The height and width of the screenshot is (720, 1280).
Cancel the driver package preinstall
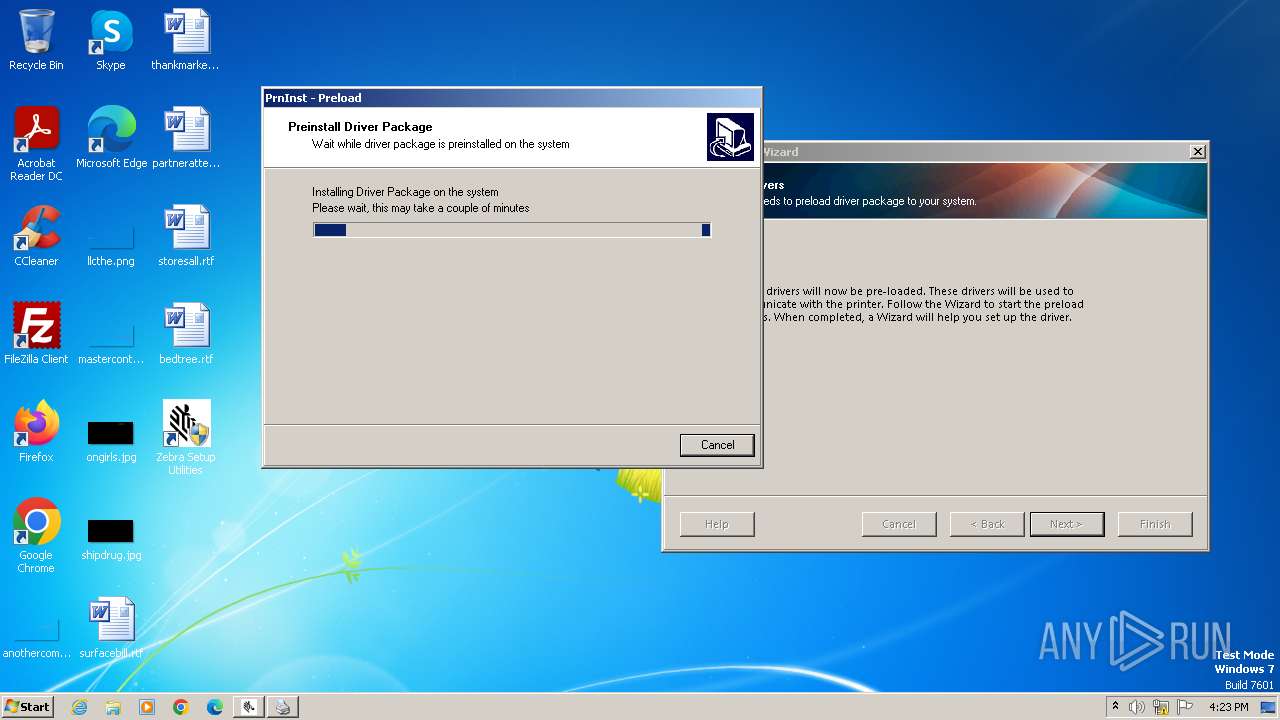(717, 445)
